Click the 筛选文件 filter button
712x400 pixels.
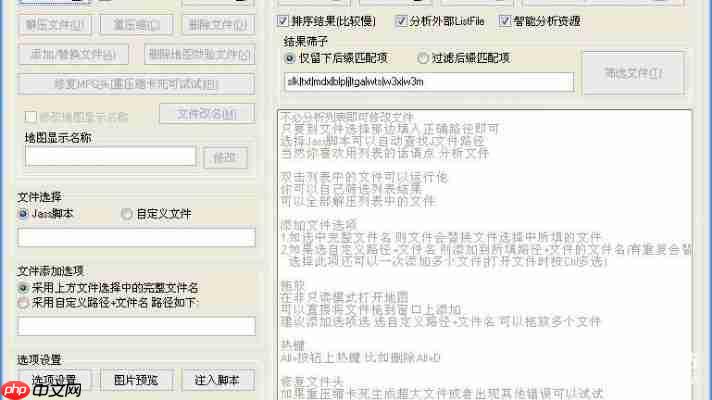(x=634, y=73)
